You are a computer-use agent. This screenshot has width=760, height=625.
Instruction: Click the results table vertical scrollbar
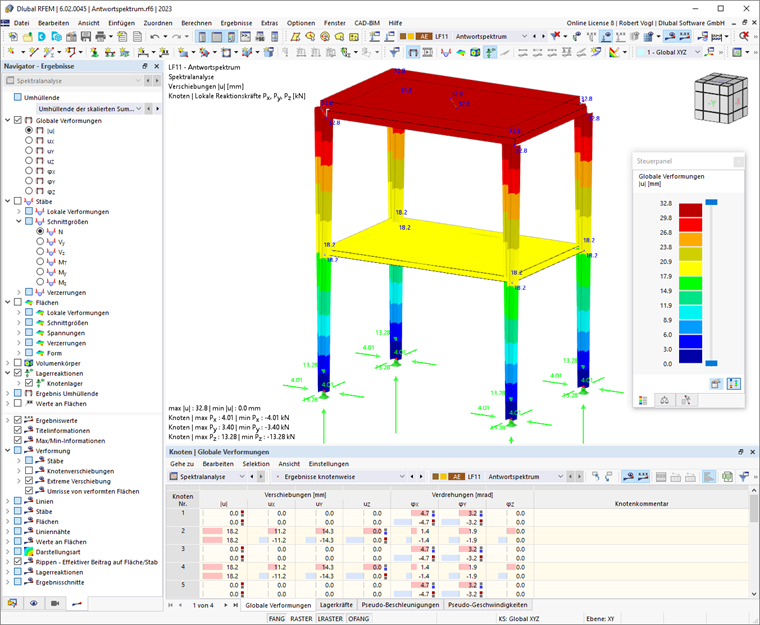click(x=754, y=542)
